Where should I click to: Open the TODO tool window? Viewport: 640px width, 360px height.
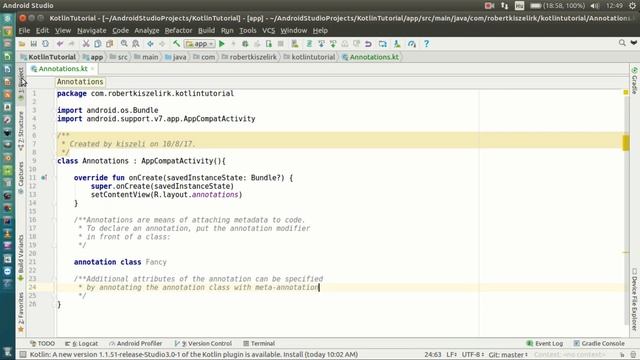(42, 344)
